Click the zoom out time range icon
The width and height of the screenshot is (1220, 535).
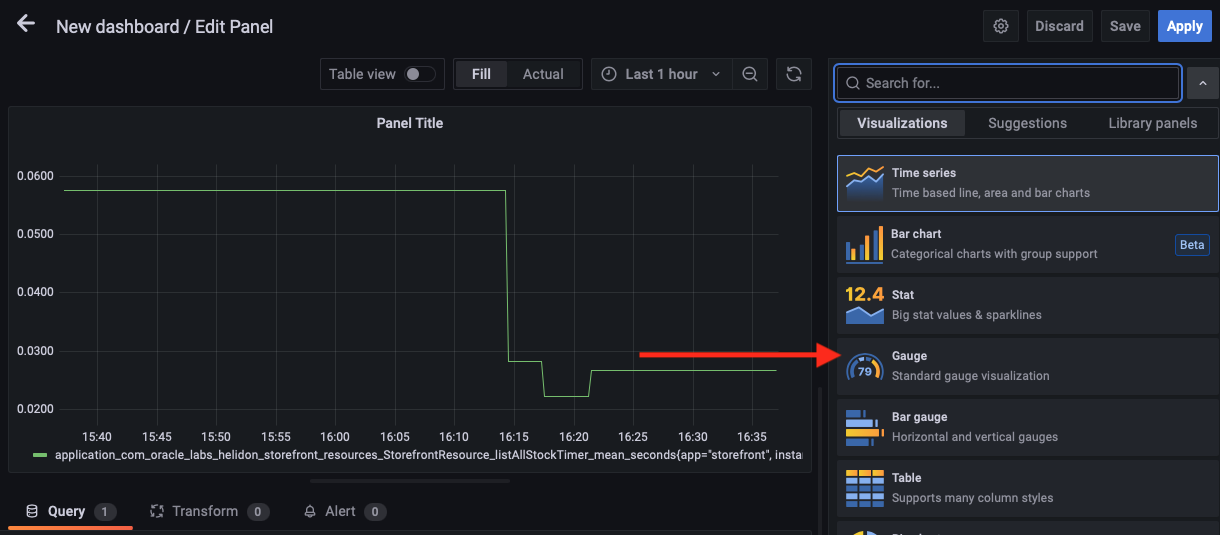click(x=749, y=74)
